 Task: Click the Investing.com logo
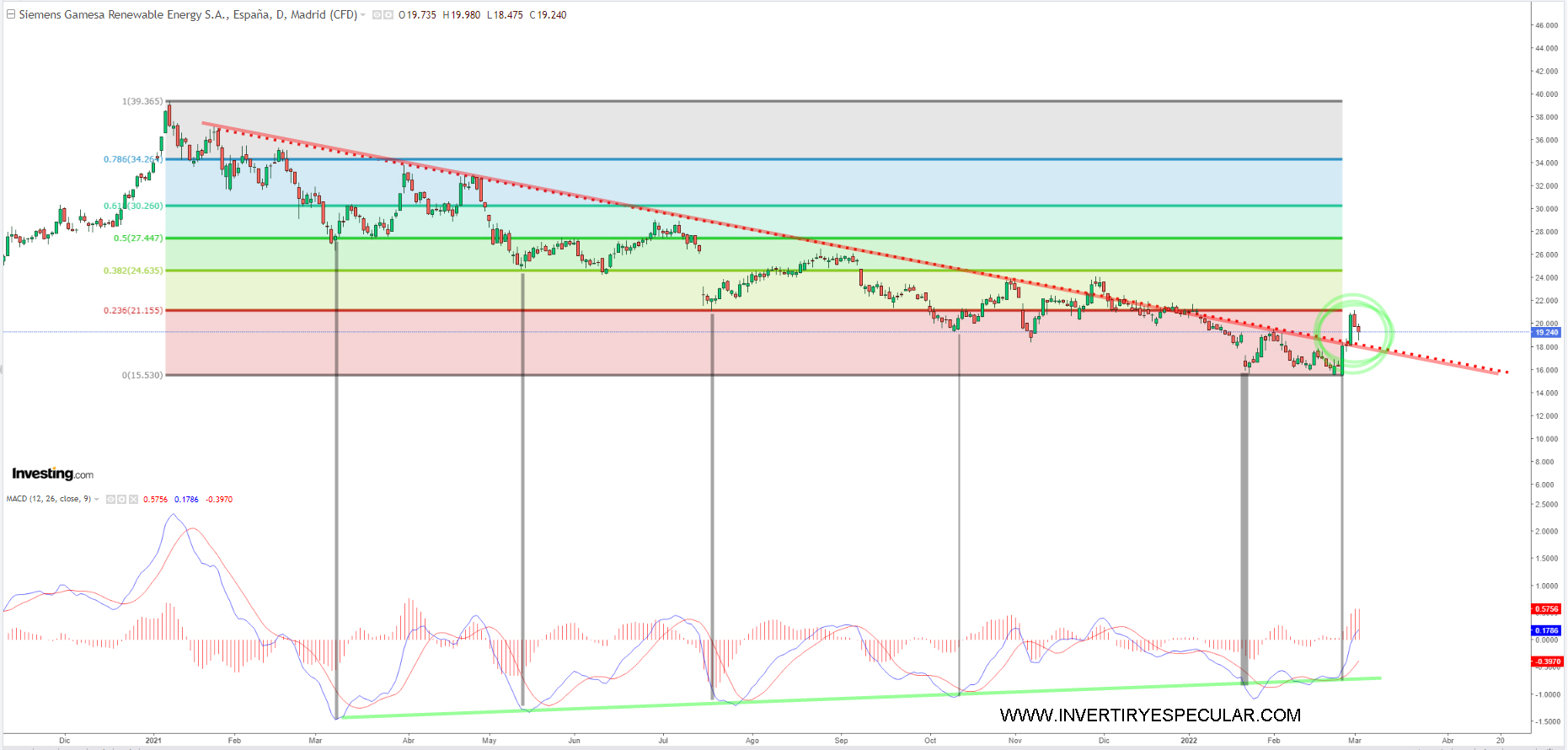[52, 474]
